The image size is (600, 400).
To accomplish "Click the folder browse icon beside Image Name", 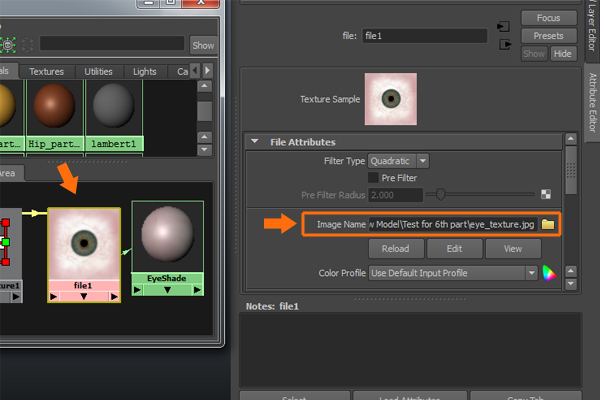I will point(547,224).
